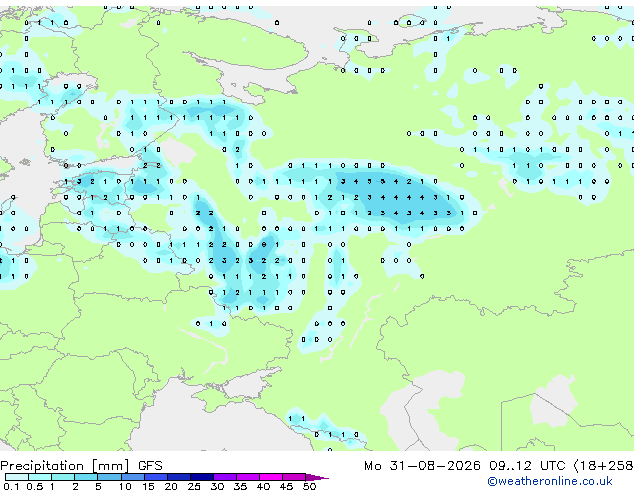Click the '50' legend scale label

[x=309, y=486]
